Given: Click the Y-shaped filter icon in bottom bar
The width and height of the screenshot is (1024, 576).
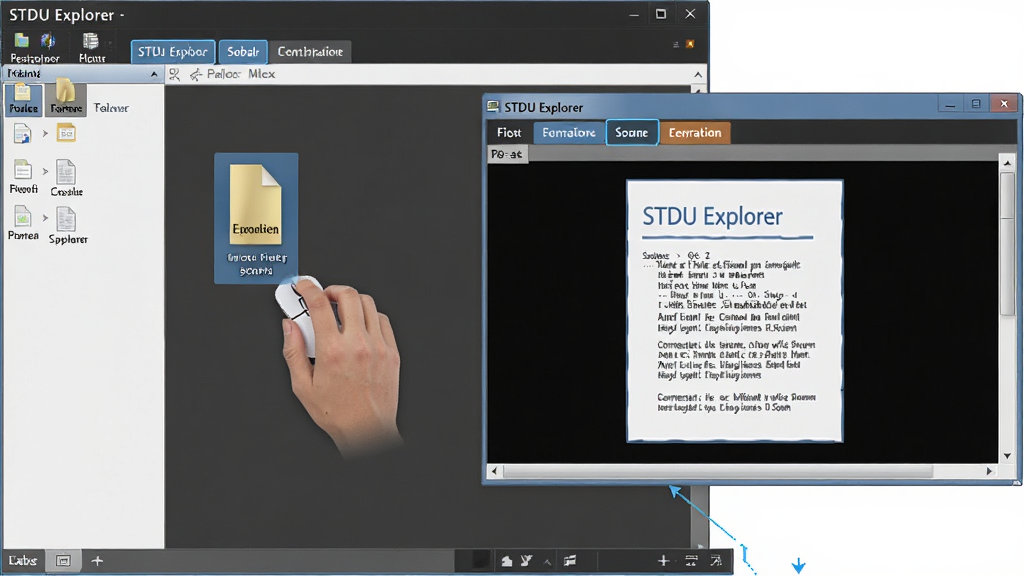Looking at the screenshot, I should pos(526,560).
